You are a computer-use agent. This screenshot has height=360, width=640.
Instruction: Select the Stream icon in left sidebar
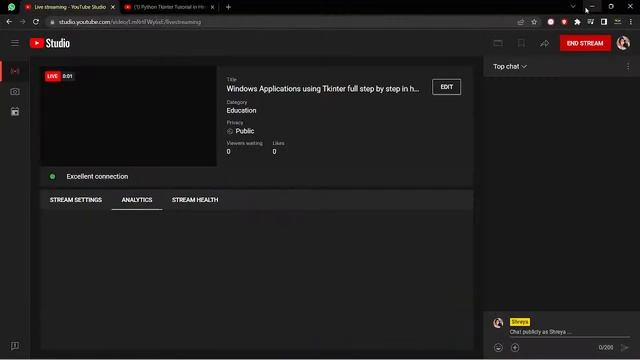15,71
